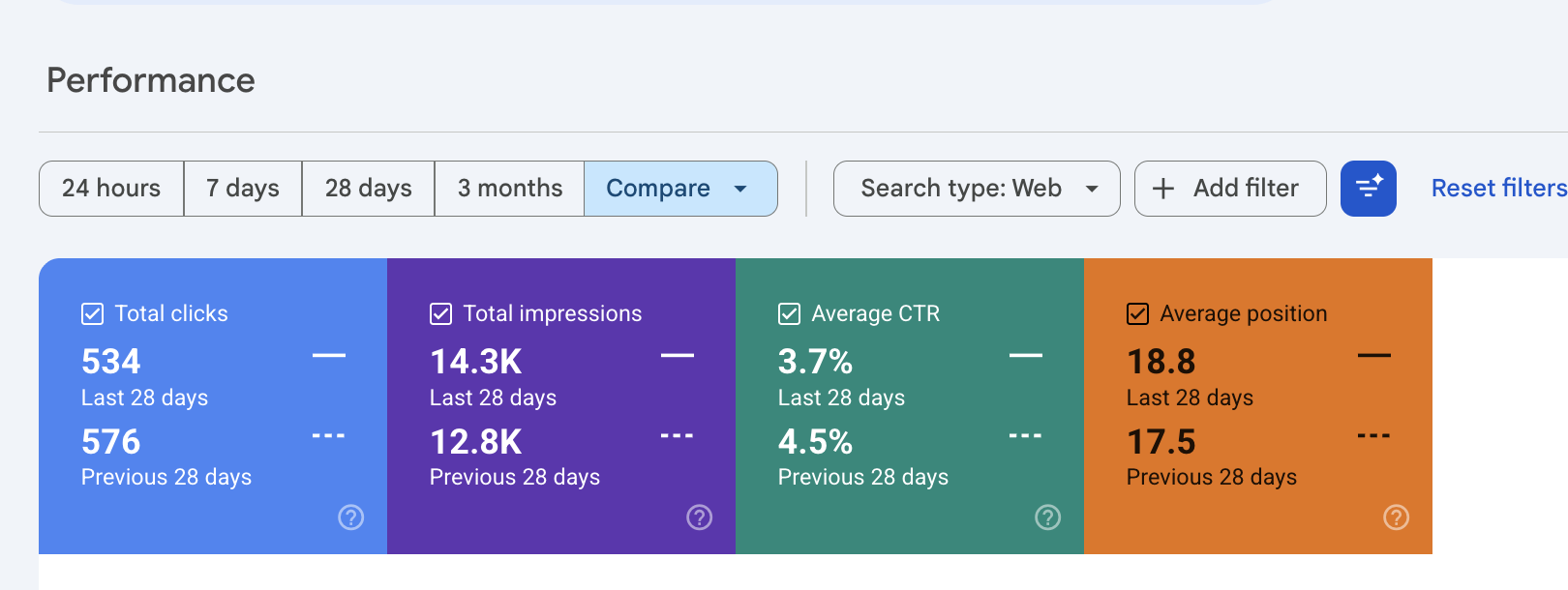Open help icon on Average CTR card
This screenshot has width=1568, height=590.
pyautogui.click(x=1048, y=517)
